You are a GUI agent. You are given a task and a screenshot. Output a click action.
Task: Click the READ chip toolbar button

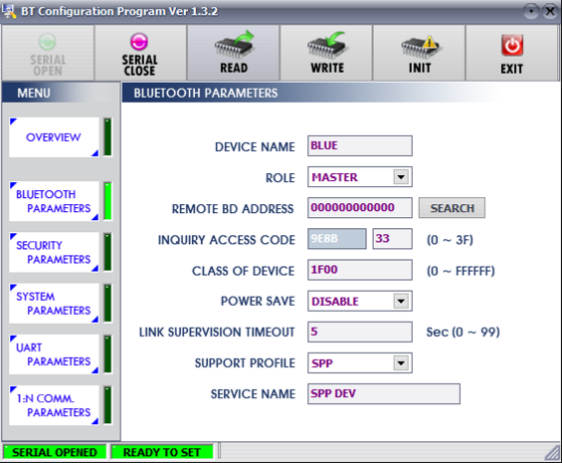coord(233,53)
